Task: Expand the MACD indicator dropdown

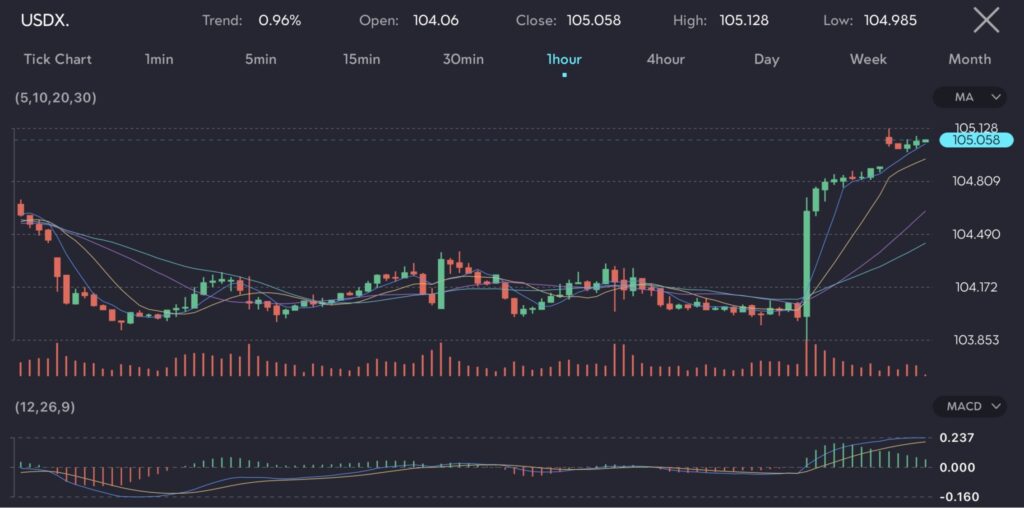Action: click(970, 406)
